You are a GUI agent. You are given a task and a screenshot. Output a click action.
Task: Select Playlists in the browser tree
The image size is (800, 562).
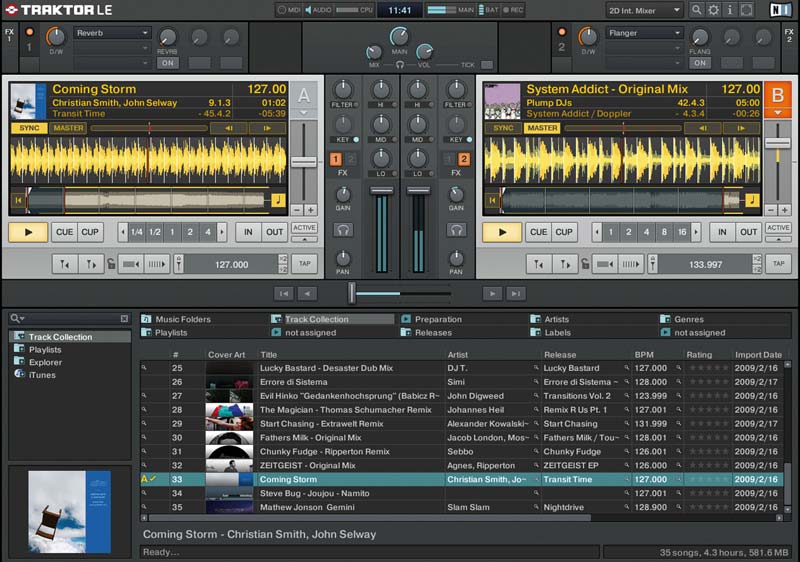[x=45, y=350]
